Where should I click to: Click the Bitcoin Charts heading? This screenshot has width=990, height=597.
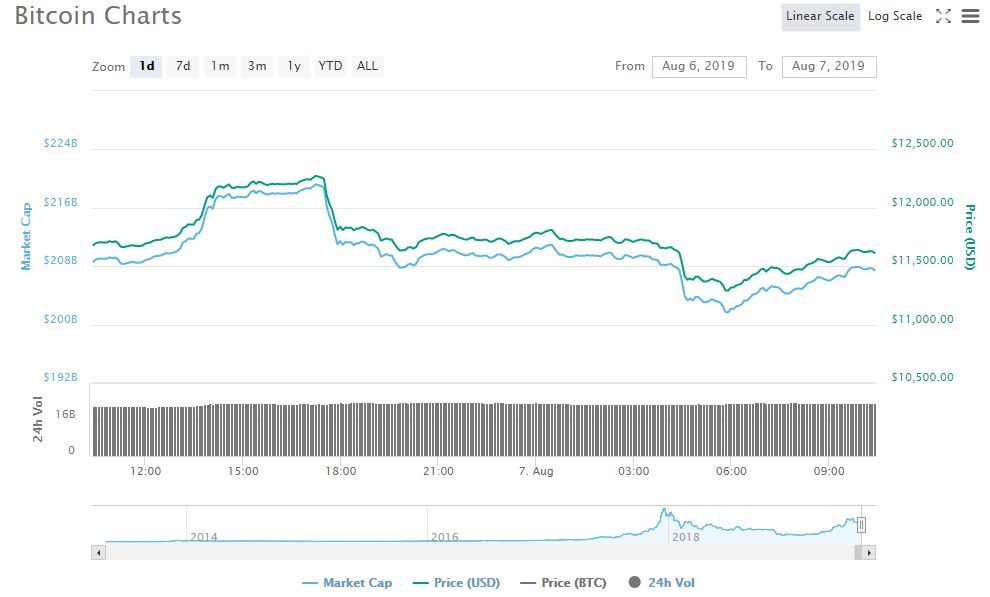tap(98, 16)
